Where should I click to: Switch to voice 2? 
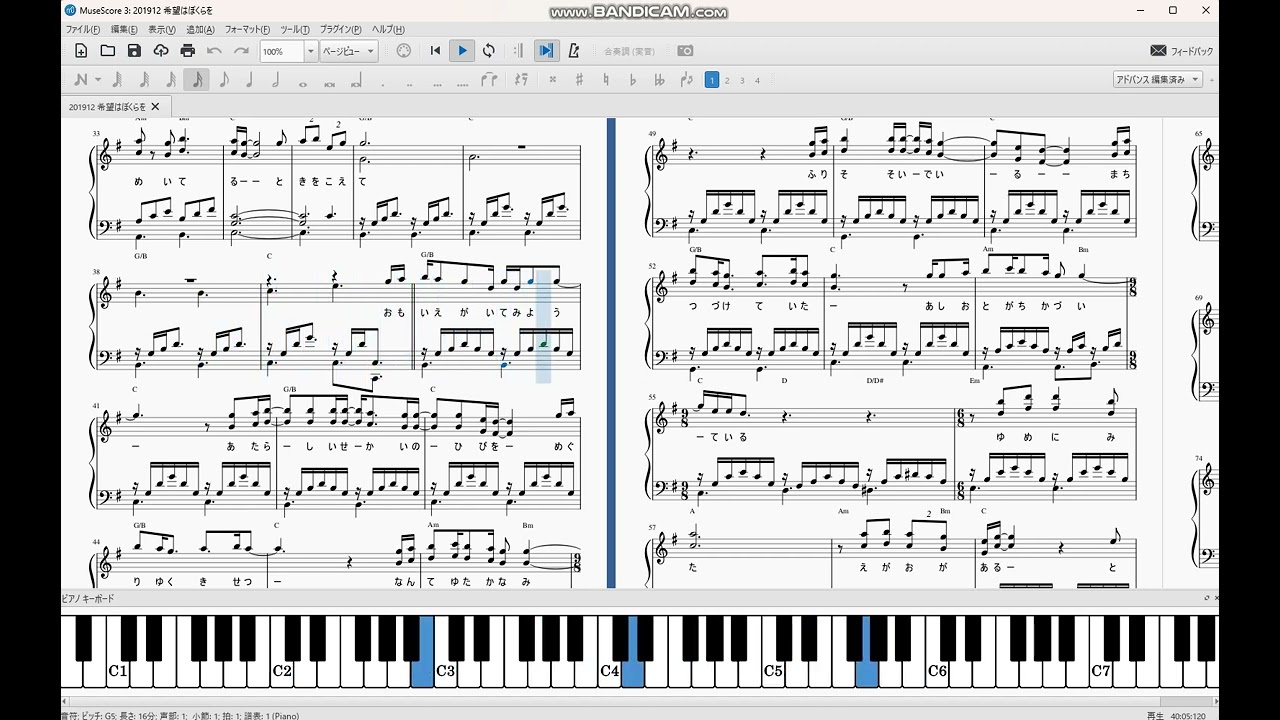pyautogui.click(x=727, y=80)
